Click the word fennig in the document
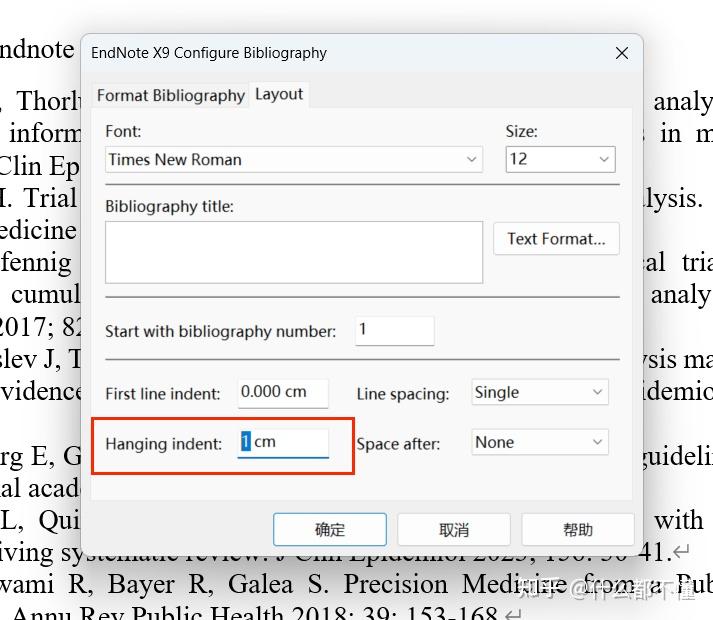 36,264
